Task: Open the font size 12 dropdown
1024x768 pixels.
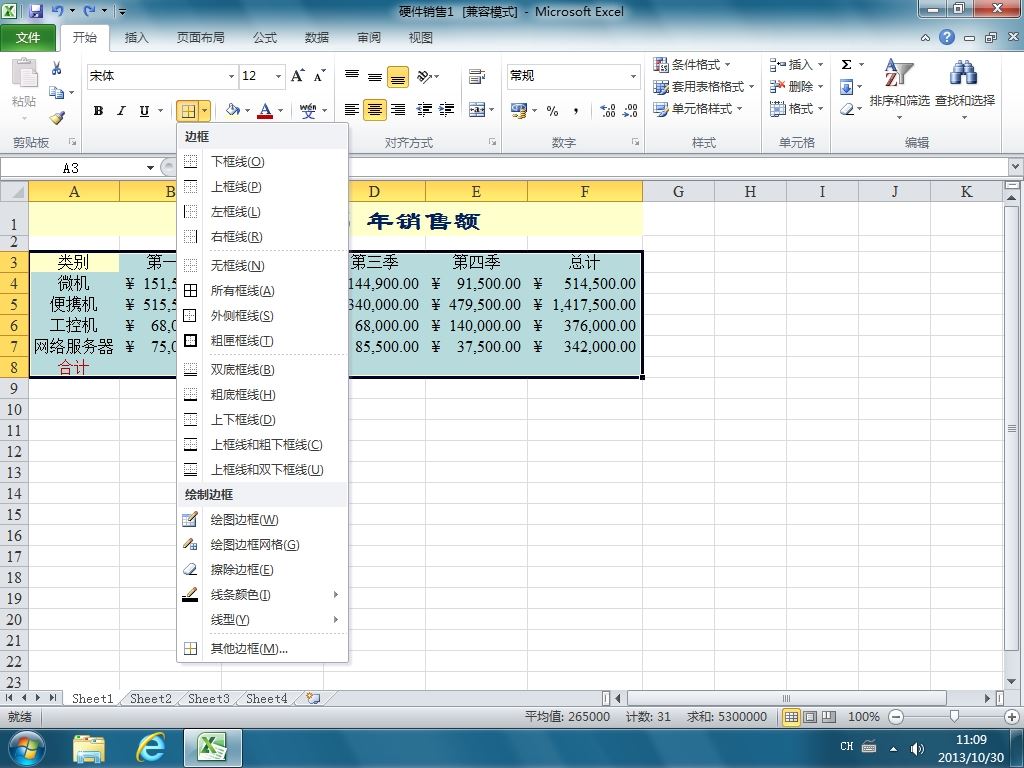Action: point(279,76)
